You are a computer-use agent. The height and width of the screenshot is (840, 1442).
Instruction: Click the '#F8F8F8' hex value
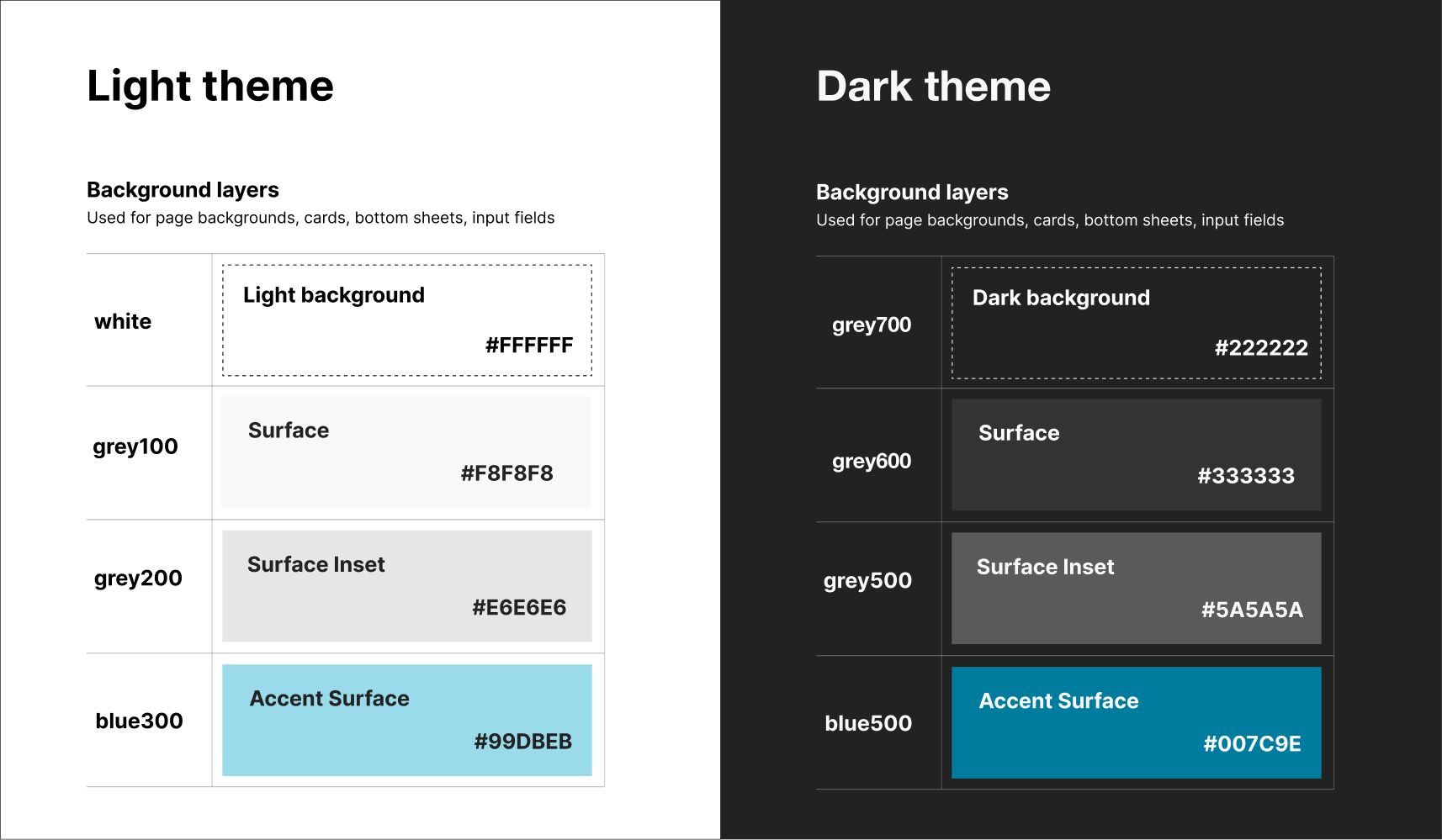pyautogui.click(x=507, y=473)
